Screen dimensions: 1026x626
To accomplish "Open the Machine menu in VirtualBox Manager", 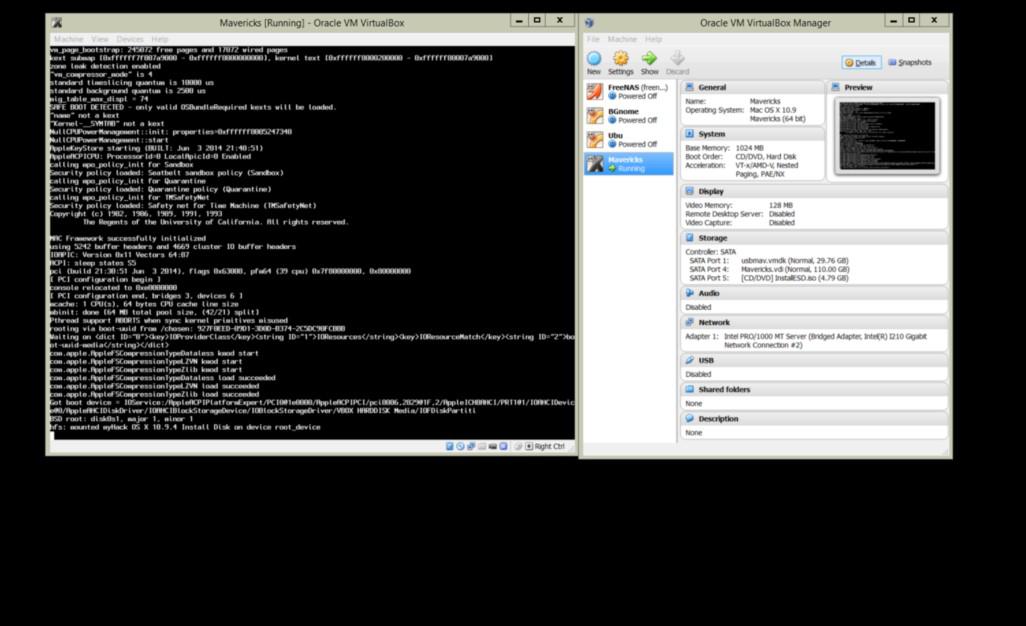I will coord(622,39).
